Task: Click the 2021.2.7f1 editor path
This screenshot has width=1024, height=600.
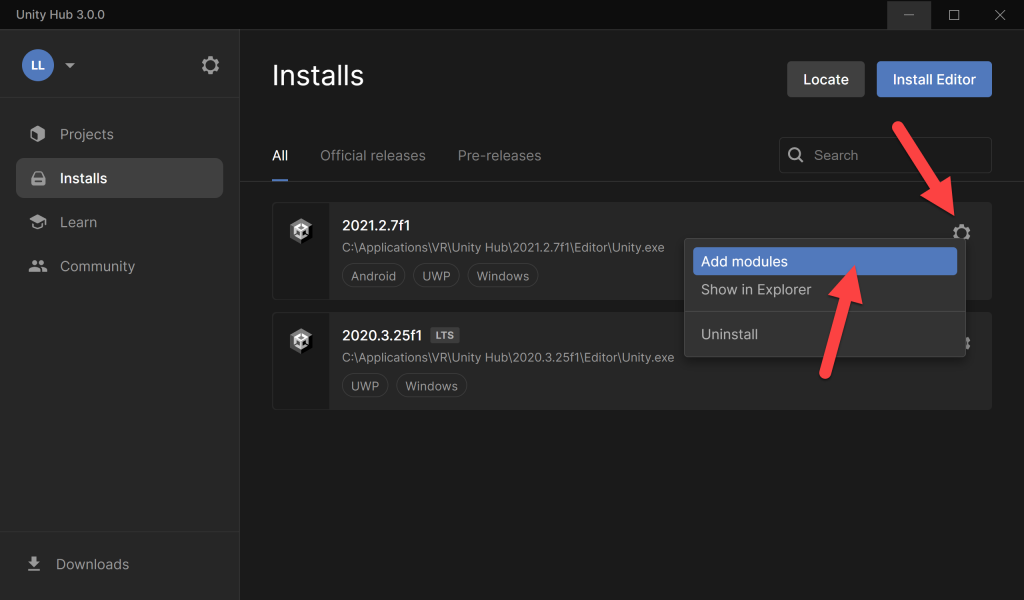Action: click(x=504, y=247)
